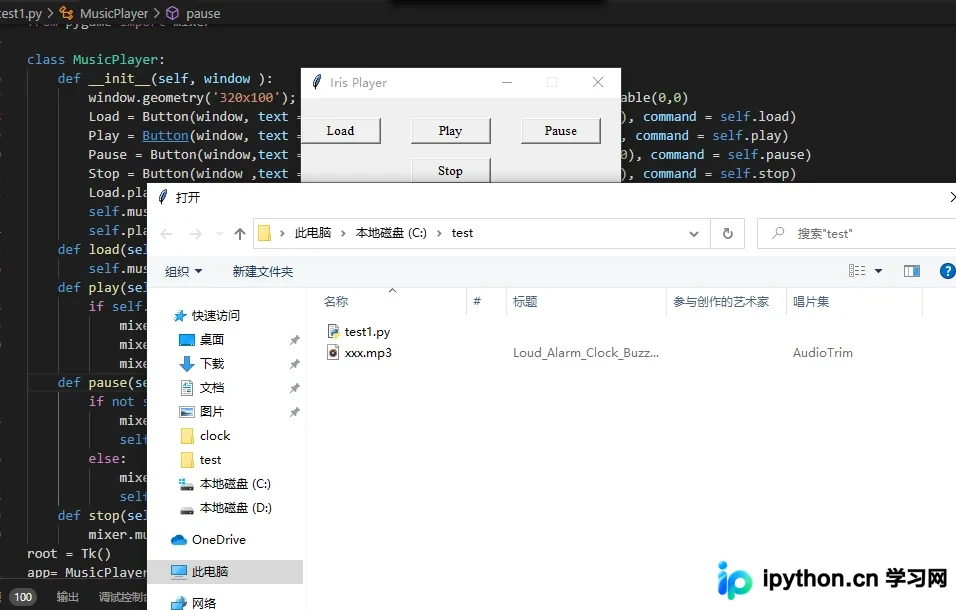Image resolution: width=956 pixels, height=610 pixels.
Task: Click the Load button in Iris Player
Action: point(341,131)
